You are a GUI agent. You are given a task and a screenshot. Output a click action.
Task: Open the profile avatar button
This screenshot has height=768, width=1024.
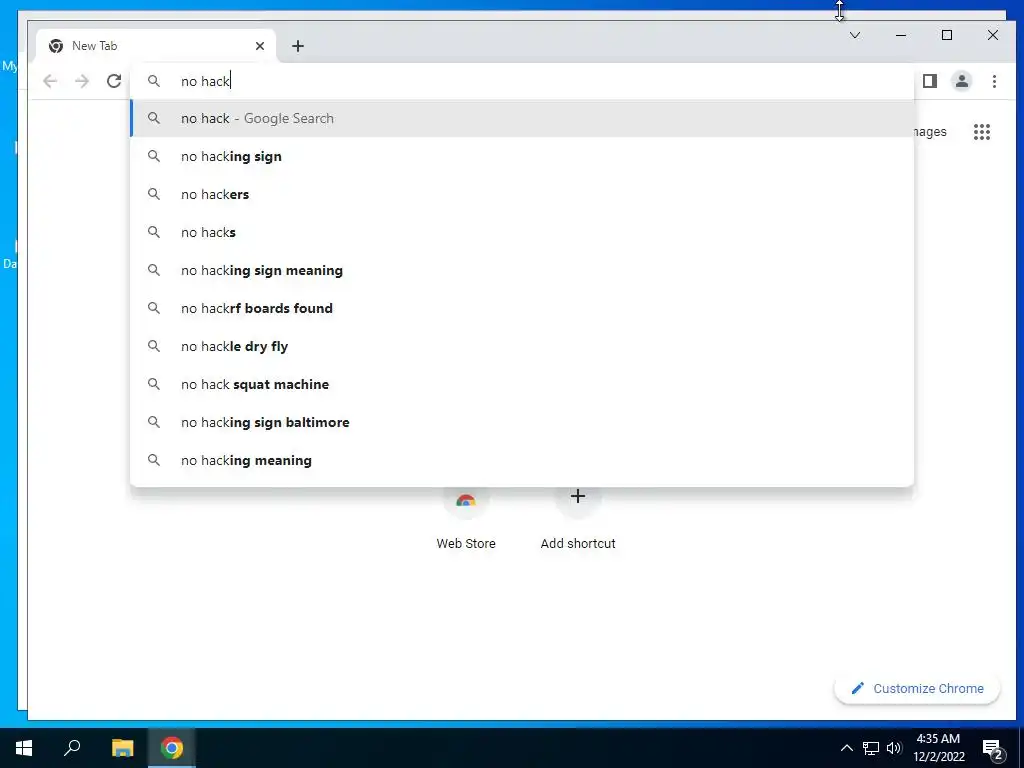[962, 81]
